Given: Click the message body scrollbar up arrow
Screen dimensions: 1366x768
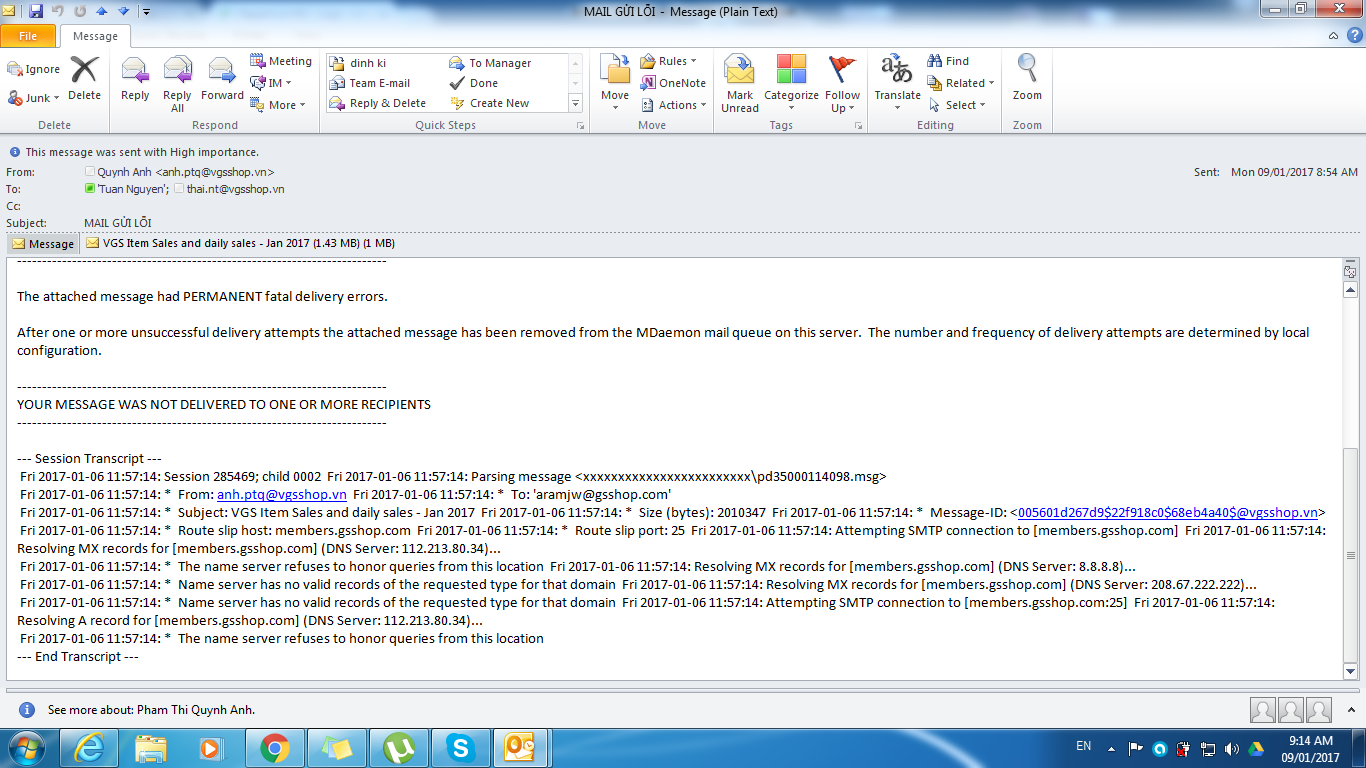Looking at the screenshot, I should 1351,288.
